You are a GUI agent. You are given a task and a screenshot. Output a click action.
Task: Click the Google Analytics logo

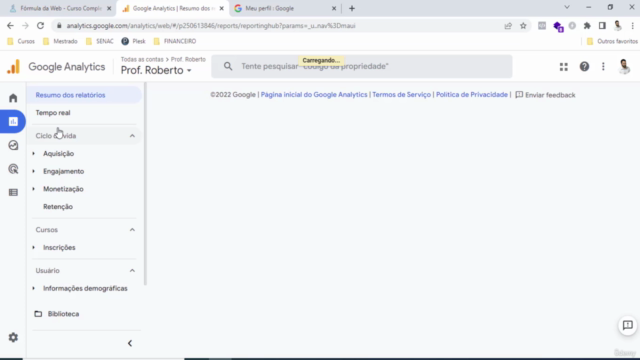pyautogui.click(x=56, y=67)
